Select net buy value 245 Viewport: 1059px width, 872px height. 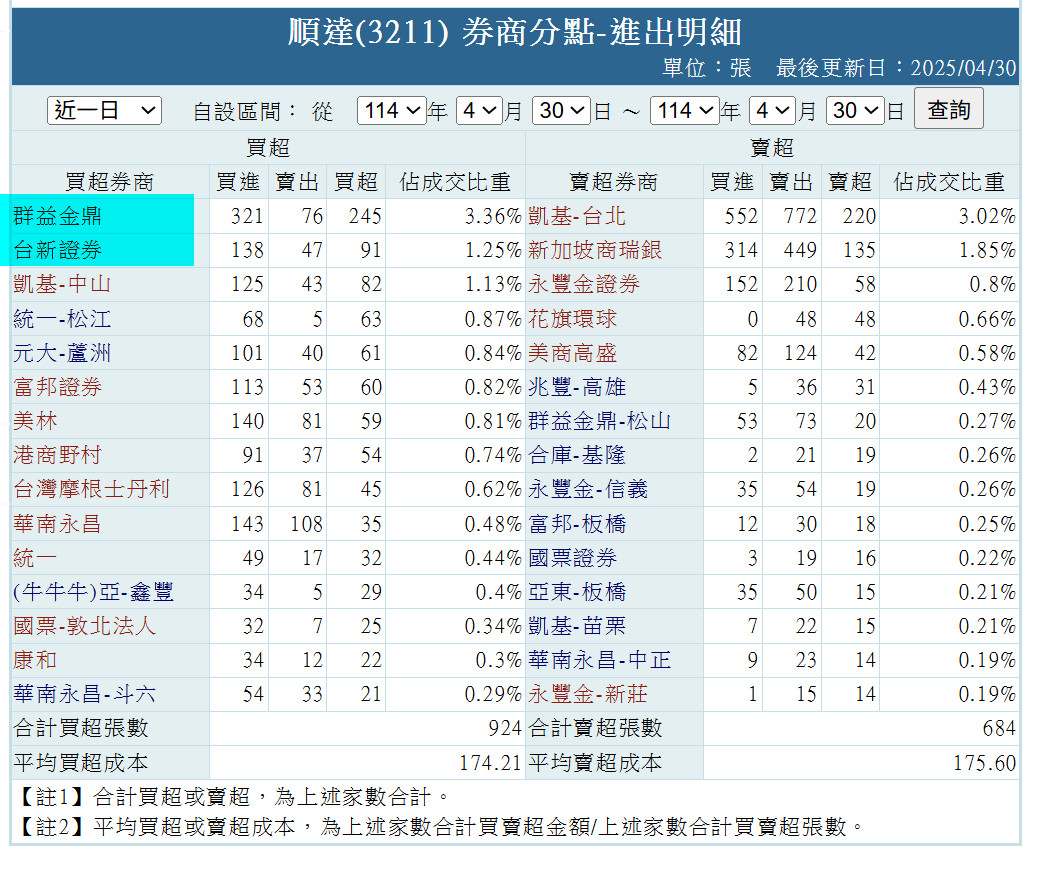[365, 216]
